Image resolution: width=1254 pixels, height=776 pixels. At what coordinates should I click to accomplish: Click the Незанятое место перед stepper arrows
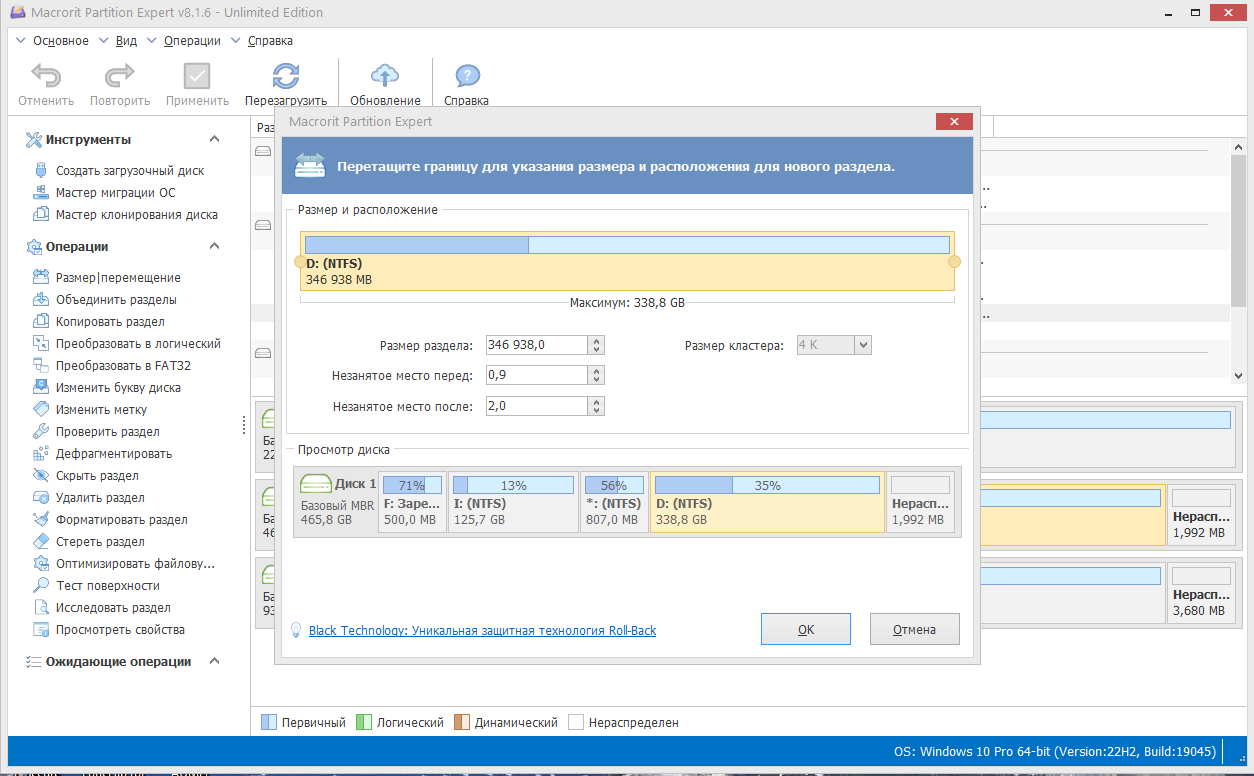tap(596, 375)
